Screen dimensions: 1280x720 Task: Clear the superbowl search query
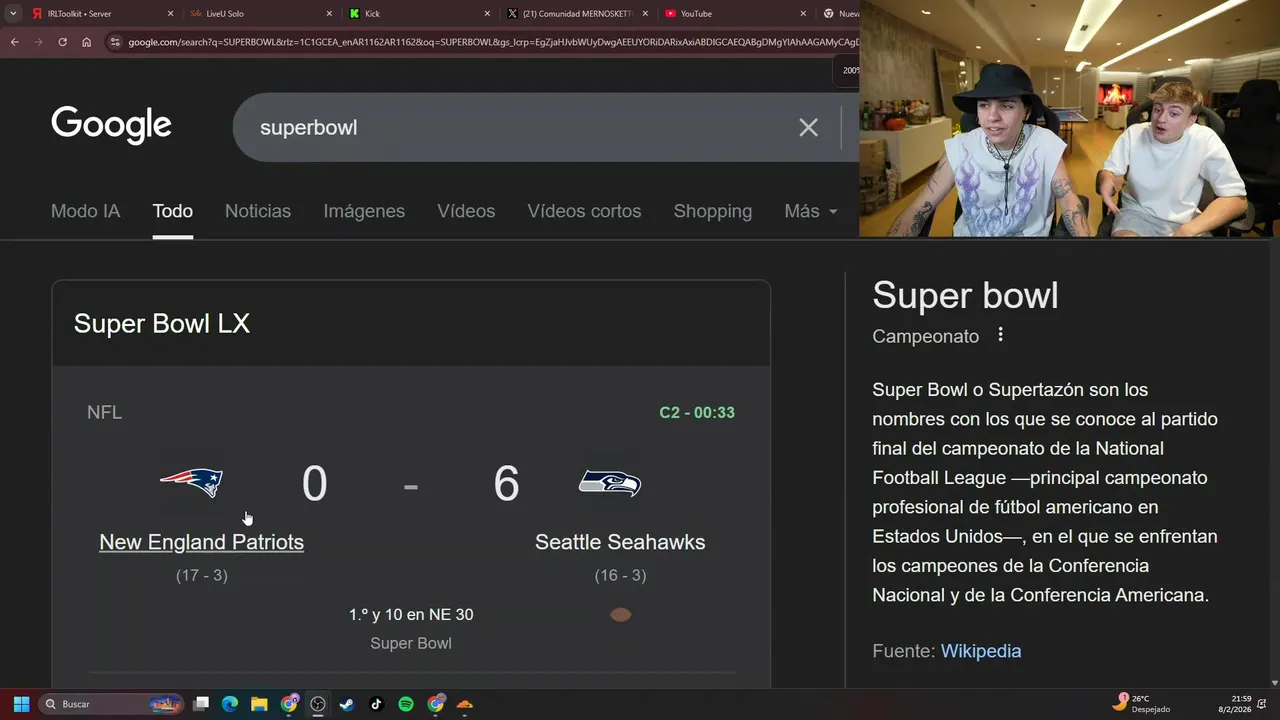[x=808, y=127]
